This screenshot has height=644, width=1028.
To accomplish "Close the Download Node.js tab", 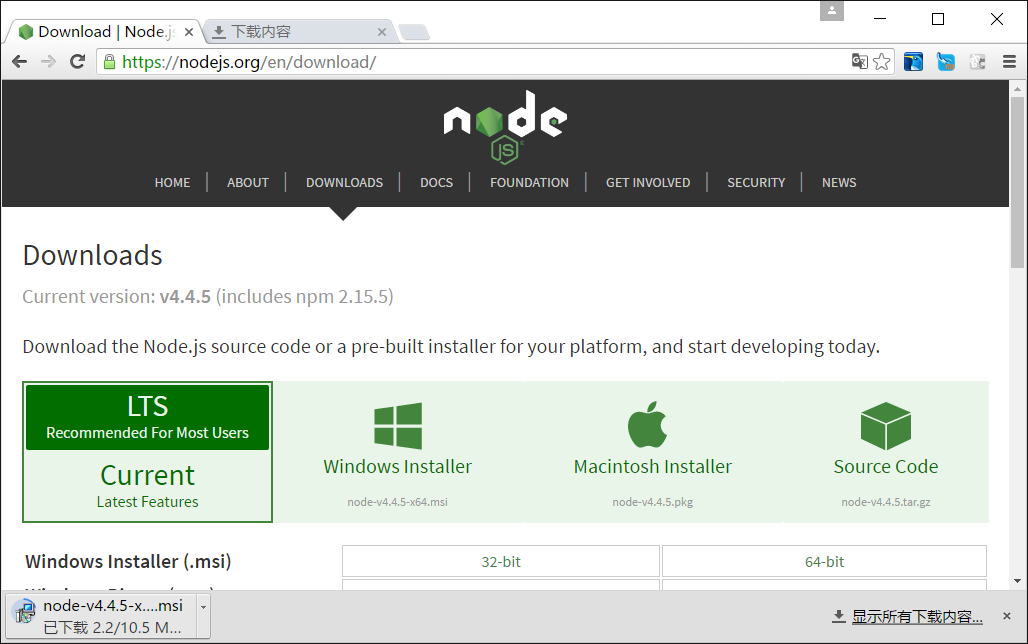I will (x=189, y=31).
